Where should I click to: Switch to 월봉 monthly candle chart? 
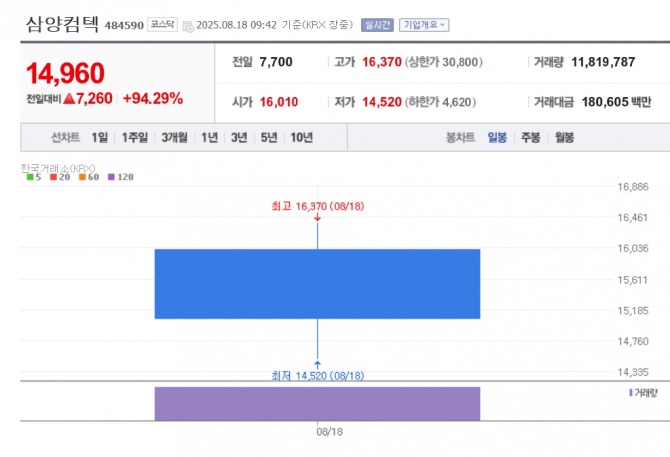(564, 138)
